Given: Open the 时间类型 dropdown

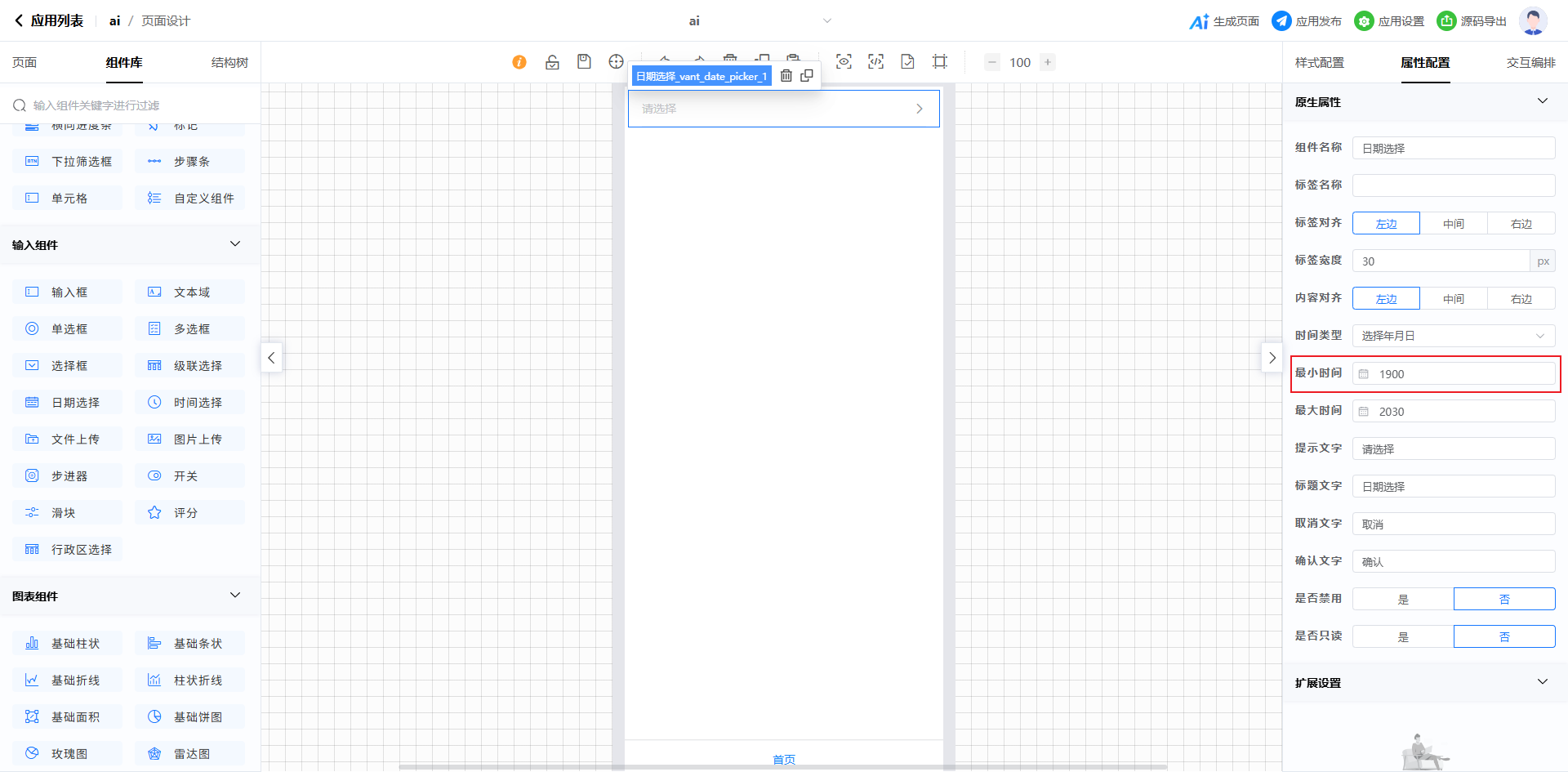Looking at the screenshot, I should tap(1453, 336).
